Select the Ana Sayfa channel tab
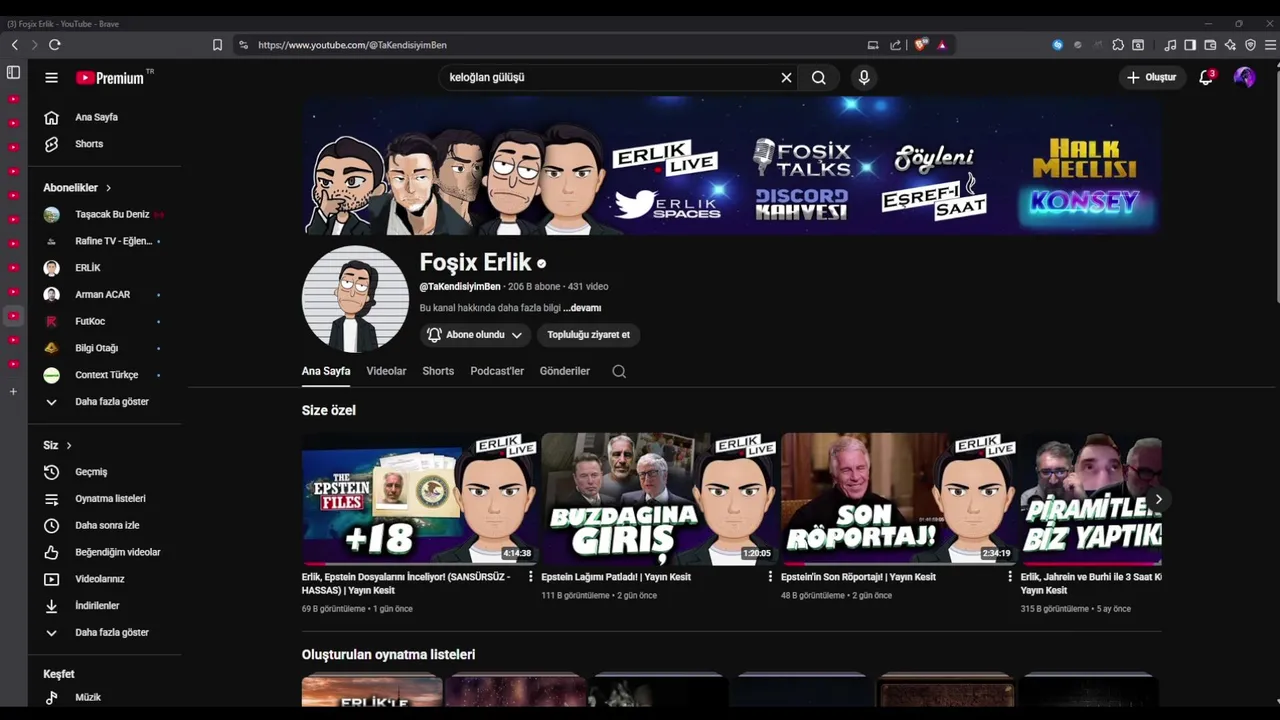The image size is (1280, 720). [x=326, y=371]
